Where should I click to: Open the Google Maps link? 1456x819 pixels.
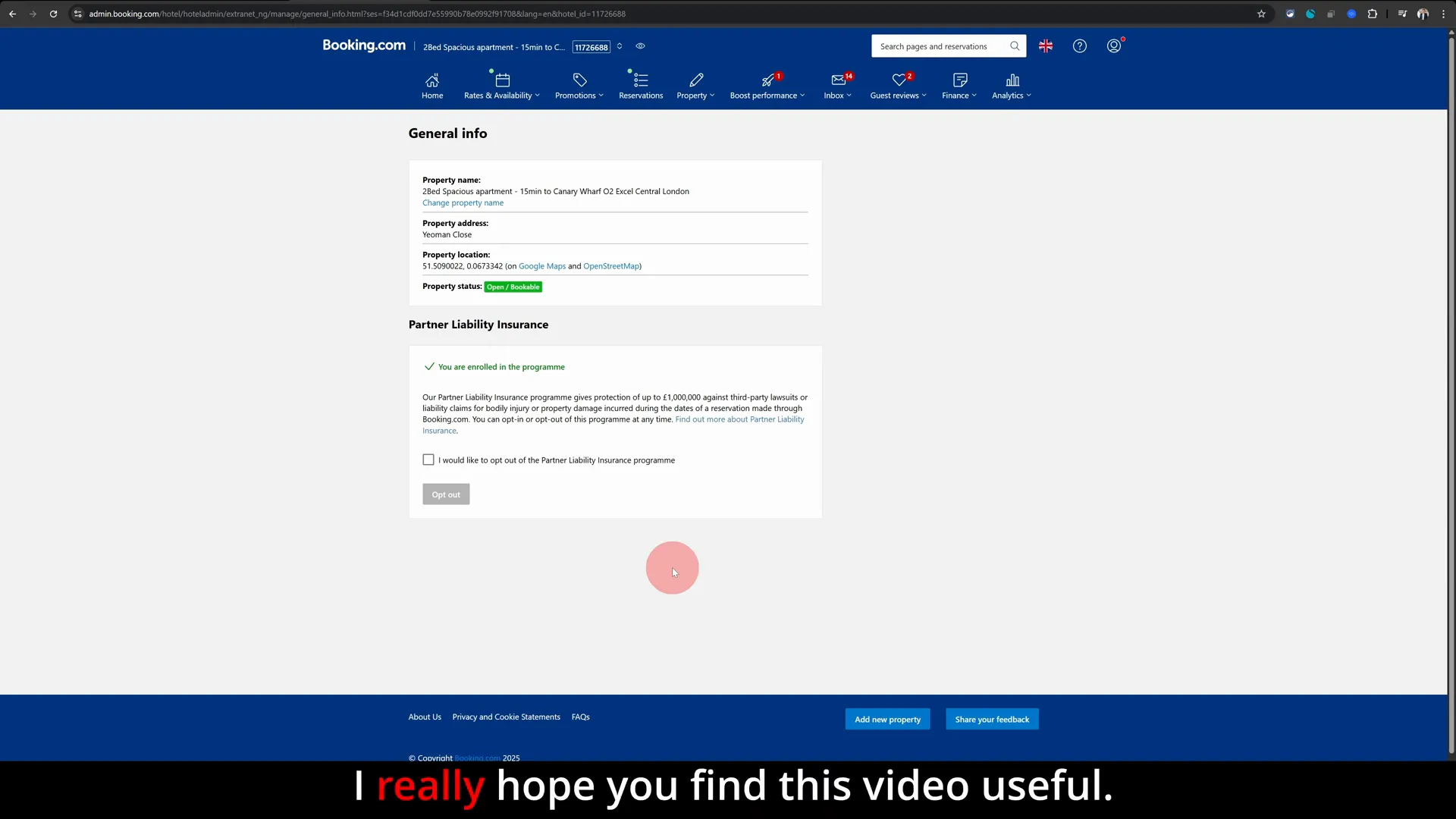pyautogui.click(x=542, y=266)
